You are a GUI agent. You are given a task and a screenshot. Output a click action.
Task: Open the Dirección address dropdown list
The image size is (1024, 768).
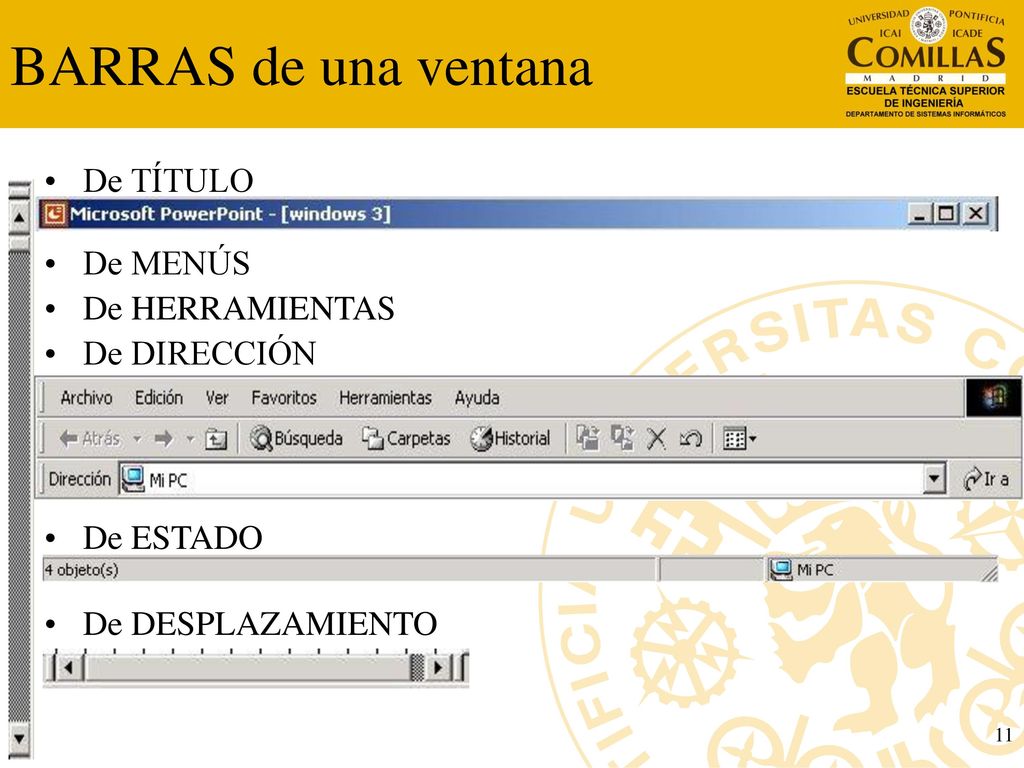934,479
